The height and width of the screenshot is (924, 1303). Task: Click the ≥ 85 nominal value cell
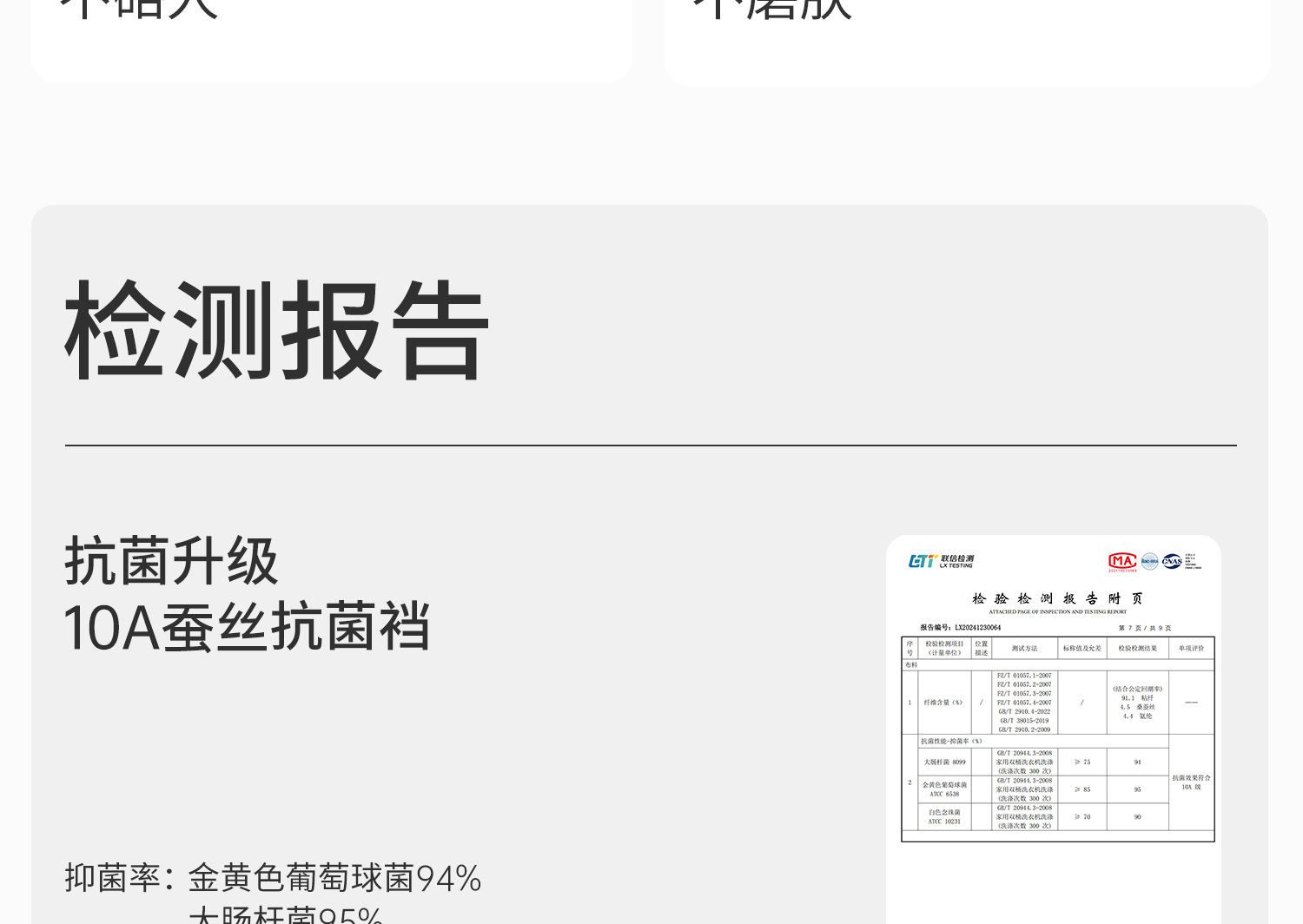coord(1082,789)
